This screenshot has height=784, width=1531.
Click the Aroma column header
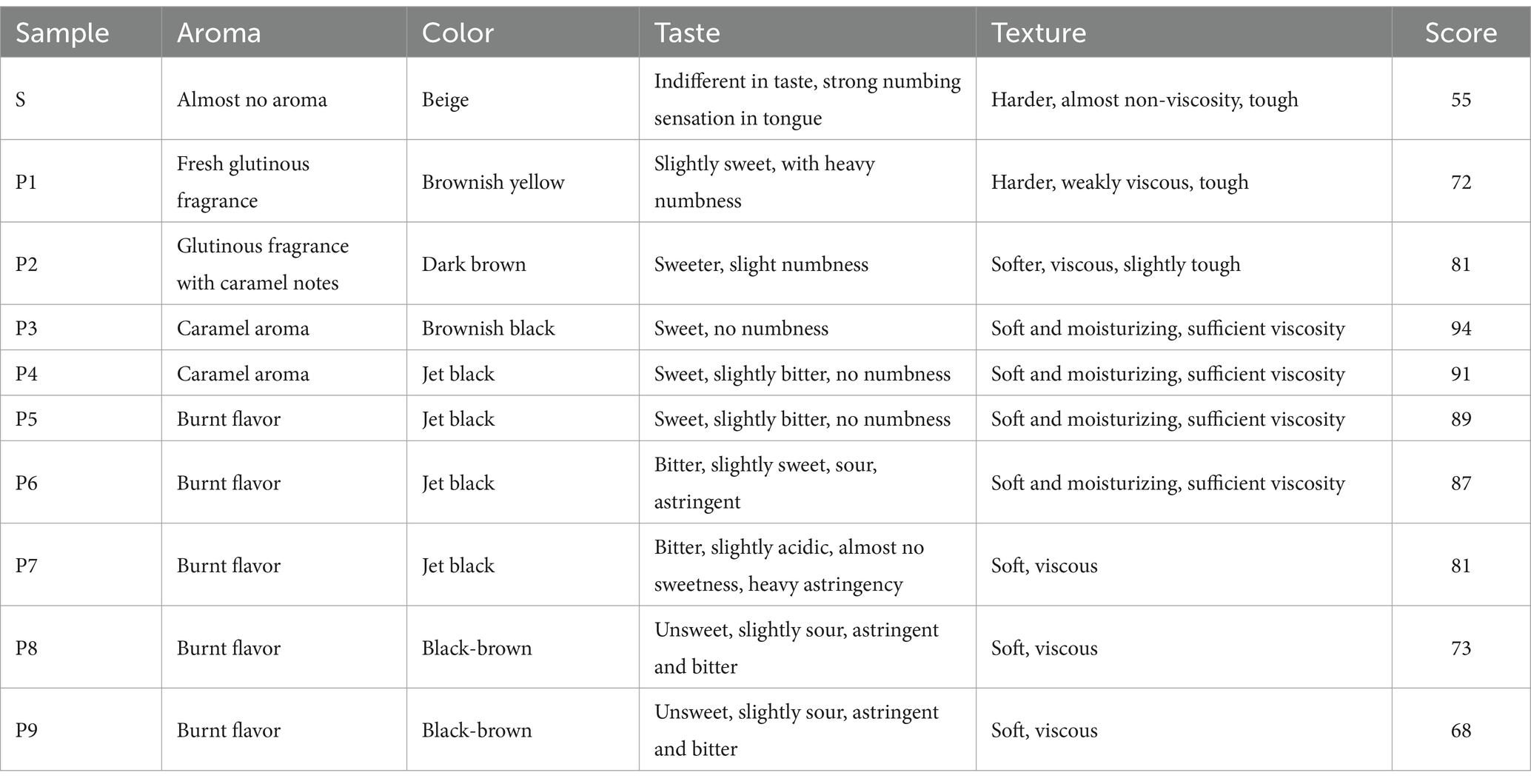point(218,33)
